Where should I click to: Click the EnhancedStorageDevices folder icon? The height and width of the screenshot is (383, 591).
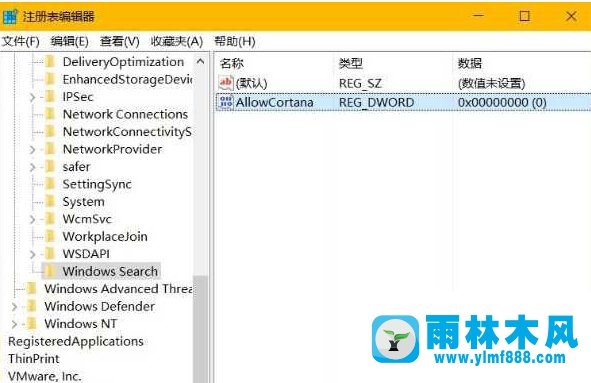coord(50,79)
